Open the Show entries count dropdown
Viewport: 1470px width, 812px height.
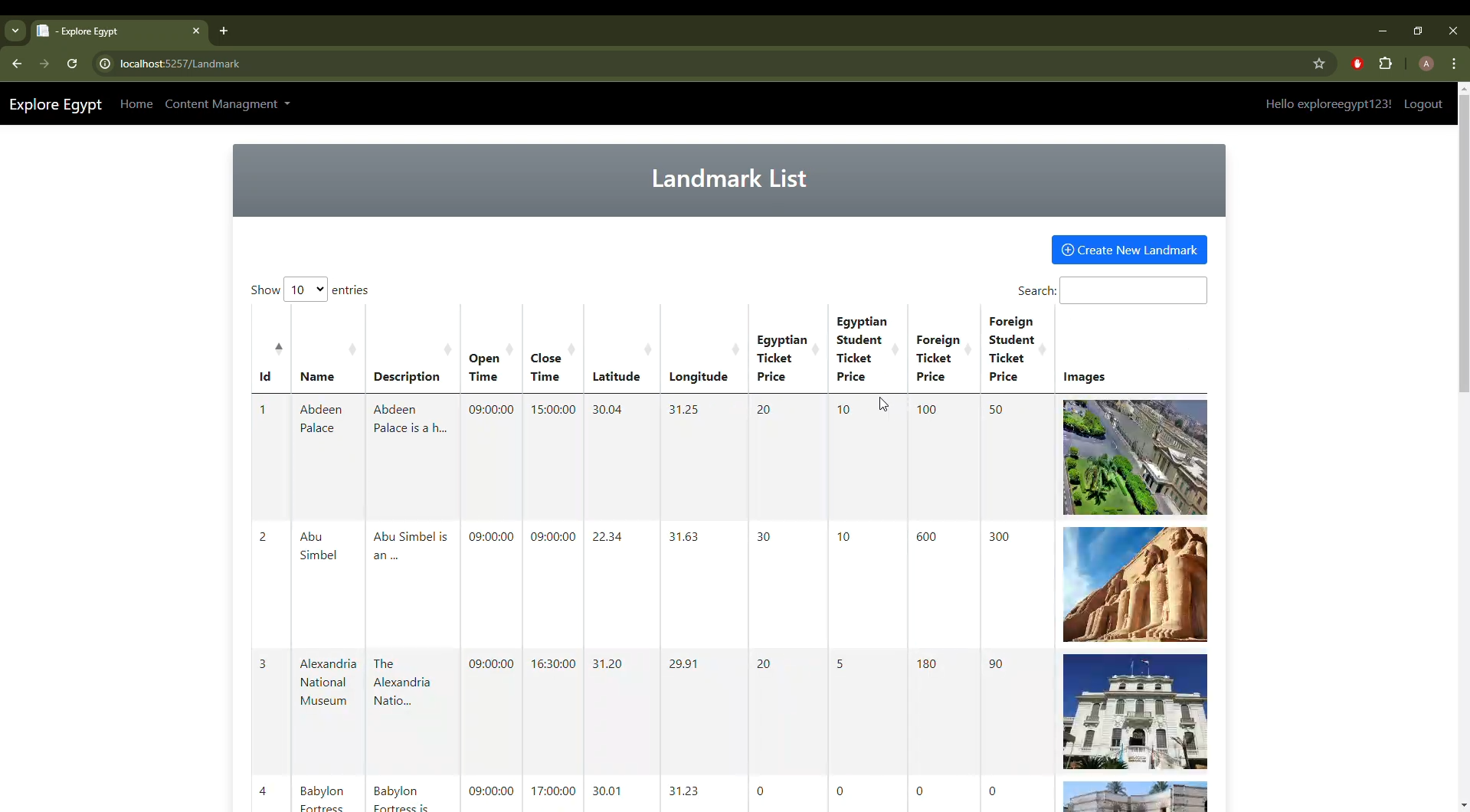coord(305,290)
